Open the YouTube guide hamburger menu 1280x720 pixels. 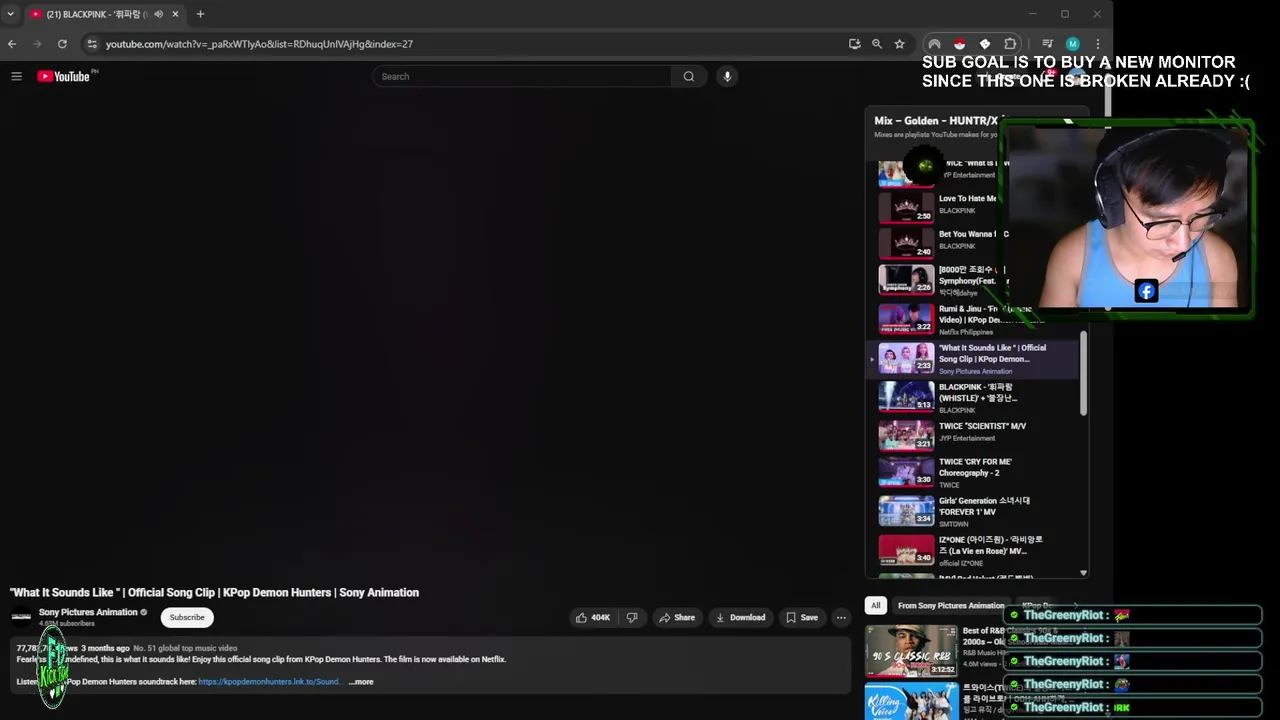click(x=16, y=76)
